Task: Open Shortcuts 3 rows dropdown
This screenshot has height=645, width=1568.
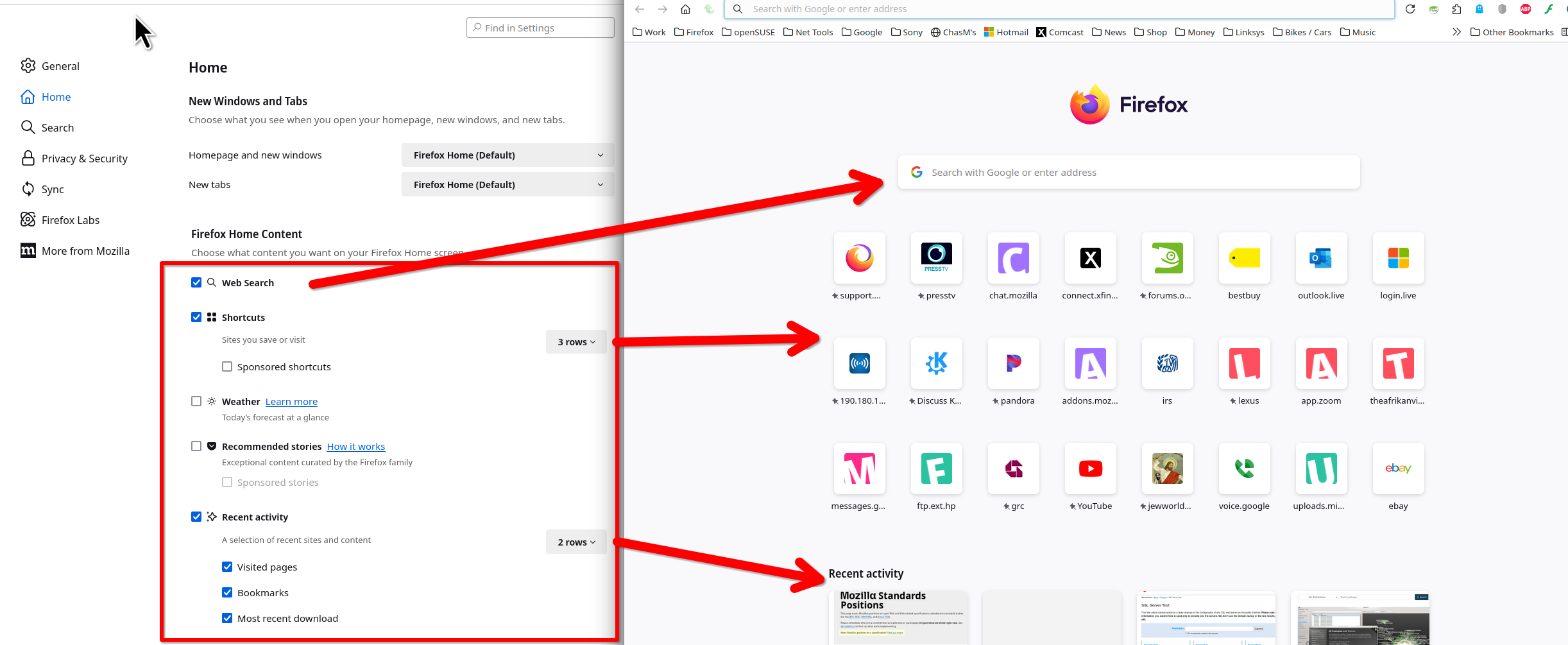Action: 576,342
